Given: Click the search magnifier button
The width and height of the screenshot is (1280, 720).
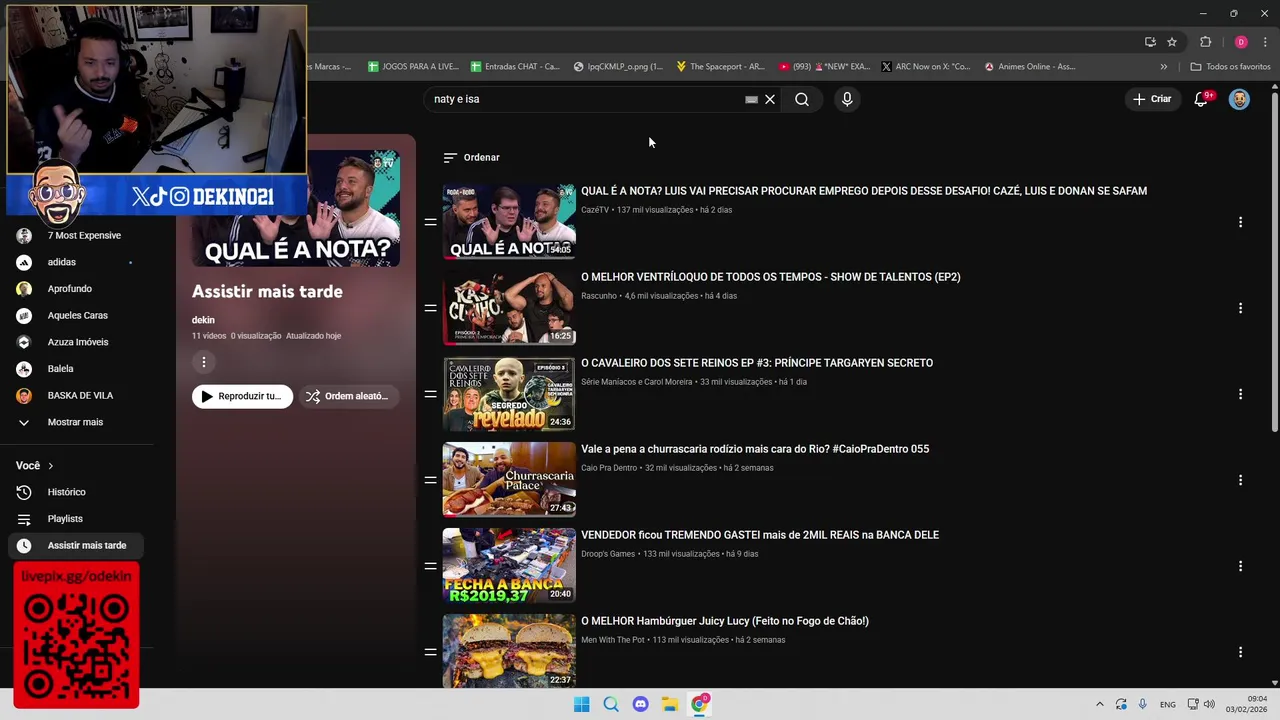Looking at the screenshot, I should 802,99.
